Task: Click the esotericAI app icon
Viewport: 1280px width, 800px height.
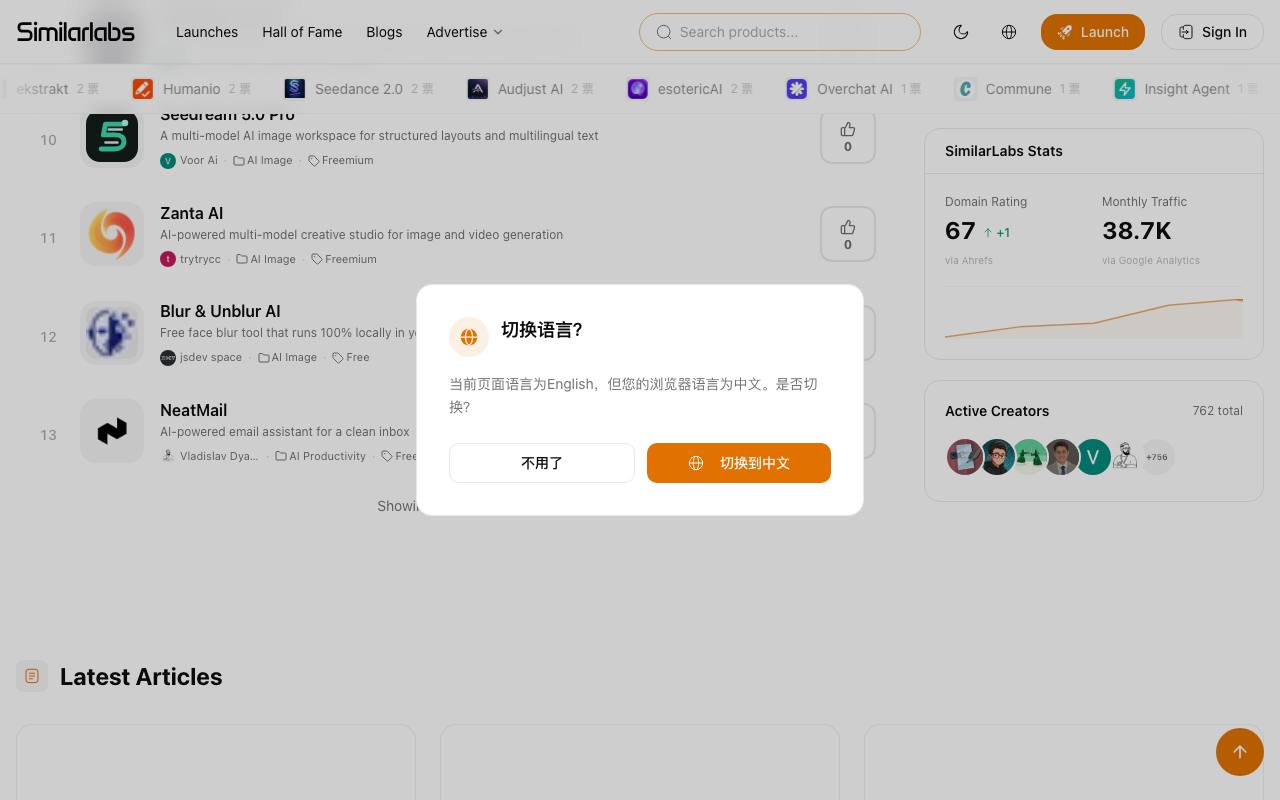Action: point(638,89)
